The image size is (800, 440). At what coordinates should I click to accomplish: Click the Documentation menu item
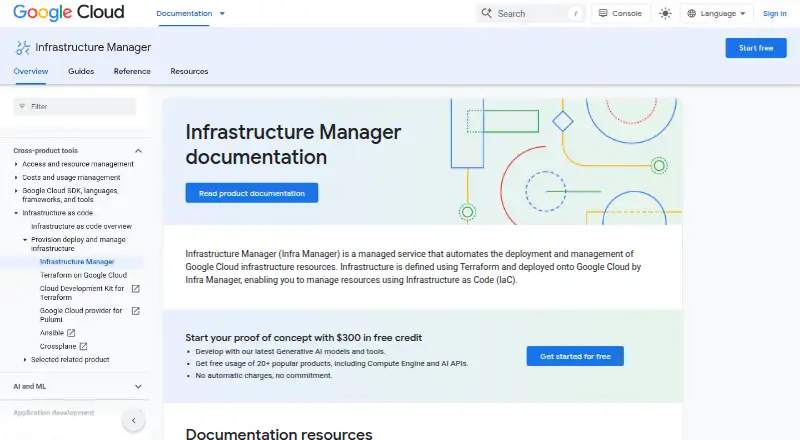pyautogui.click(x=184, y=14)
